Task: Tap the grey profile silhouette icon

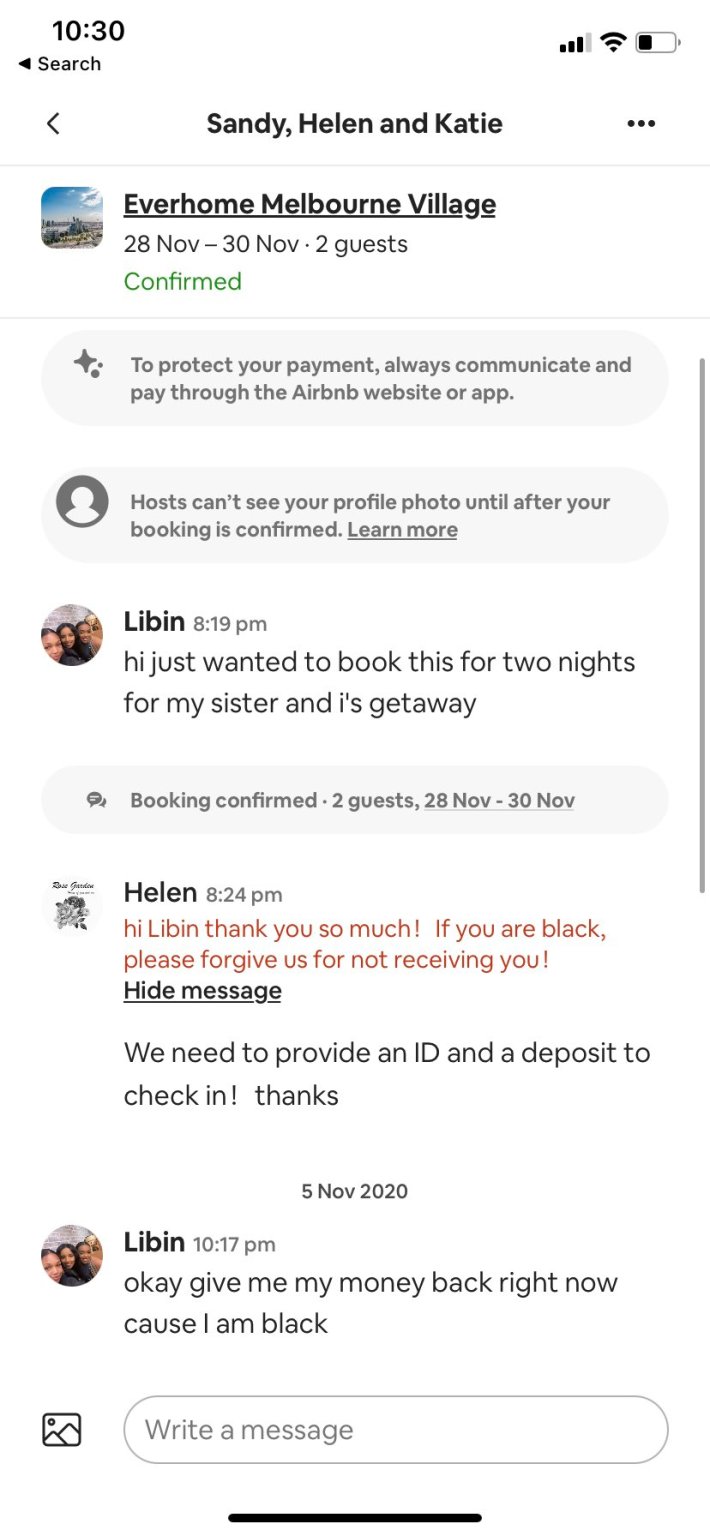Action: point(82,502)
